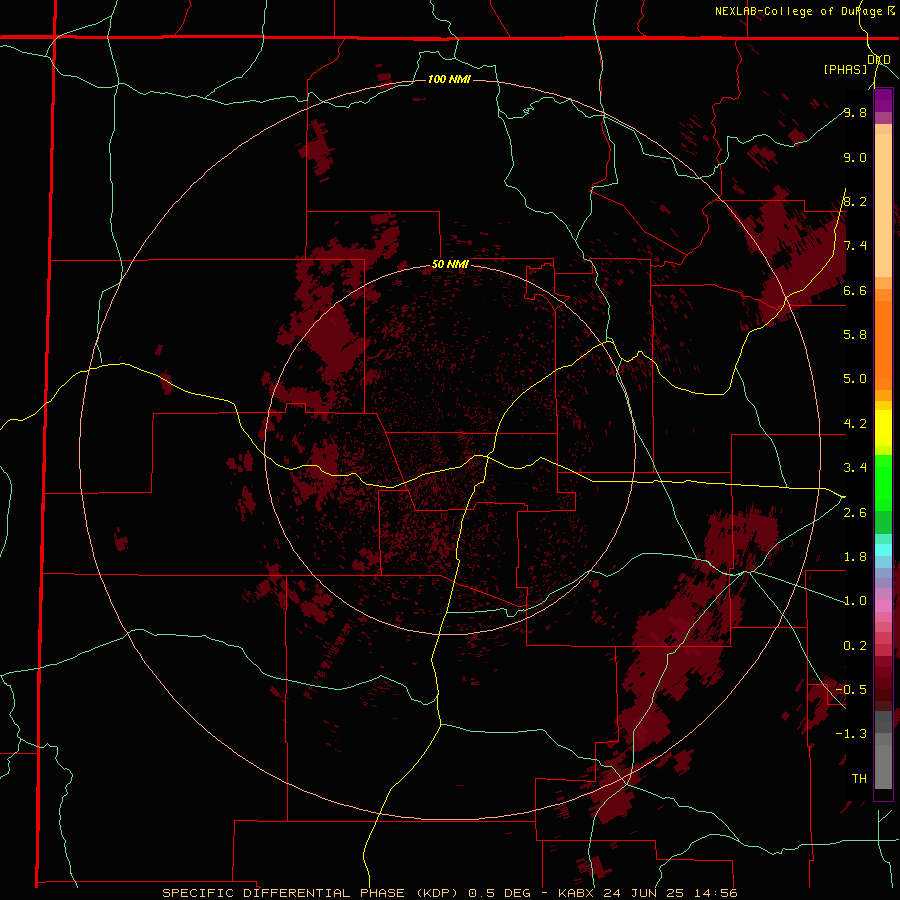Click the 50 NMI range ring label
Screen dimensions: 900x900
point(450,265)
